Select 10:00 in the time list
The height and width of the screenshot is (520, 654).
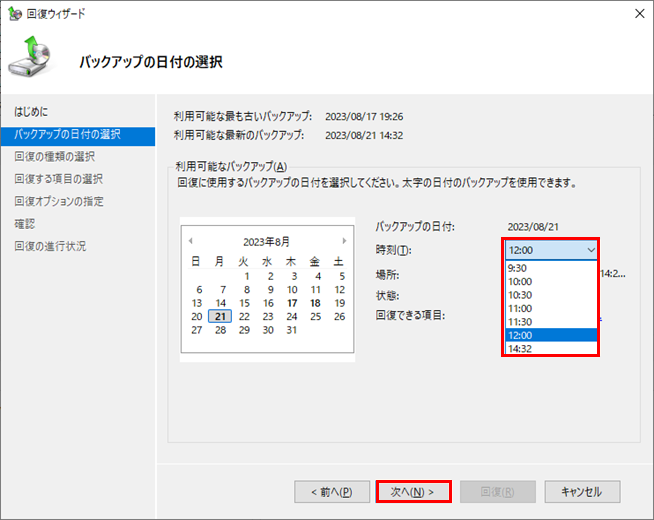(551, 281)
